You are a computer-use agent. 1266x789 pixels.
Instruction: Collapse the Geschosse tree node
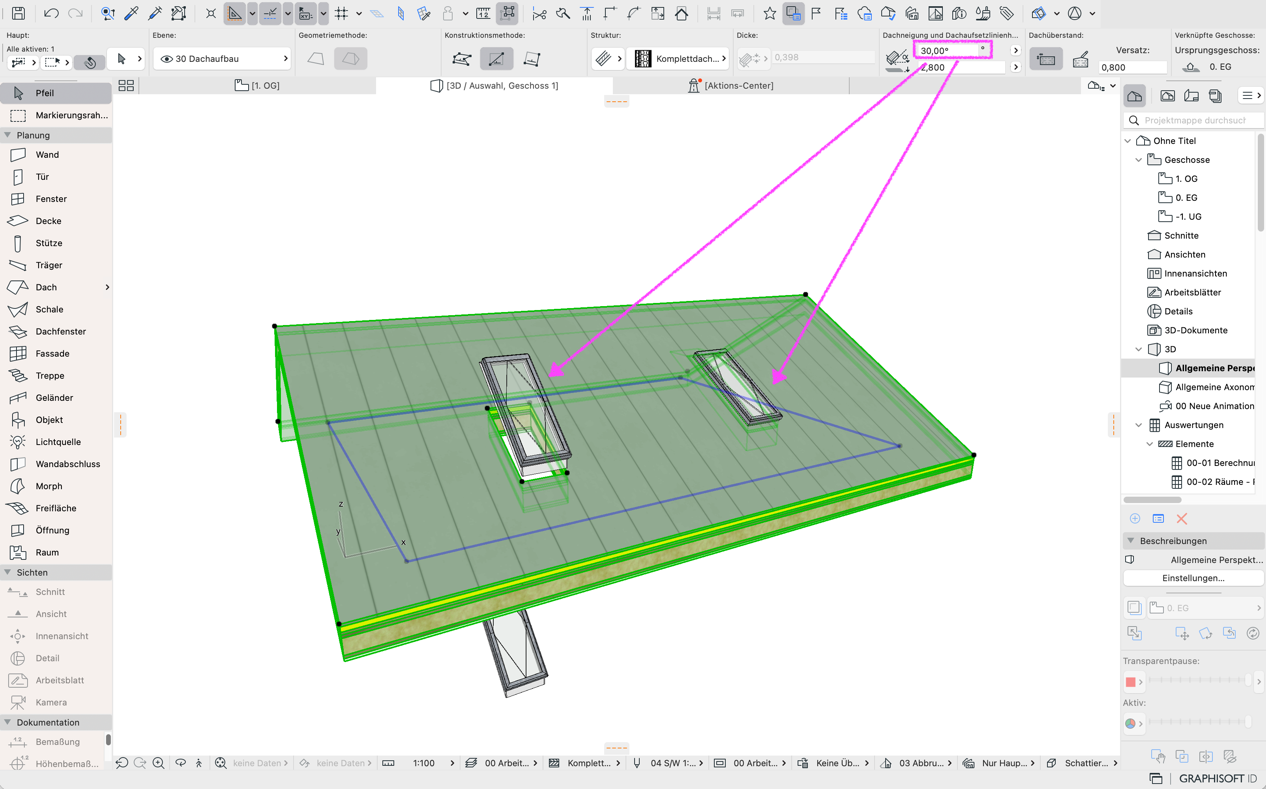tap(1139, 160)
